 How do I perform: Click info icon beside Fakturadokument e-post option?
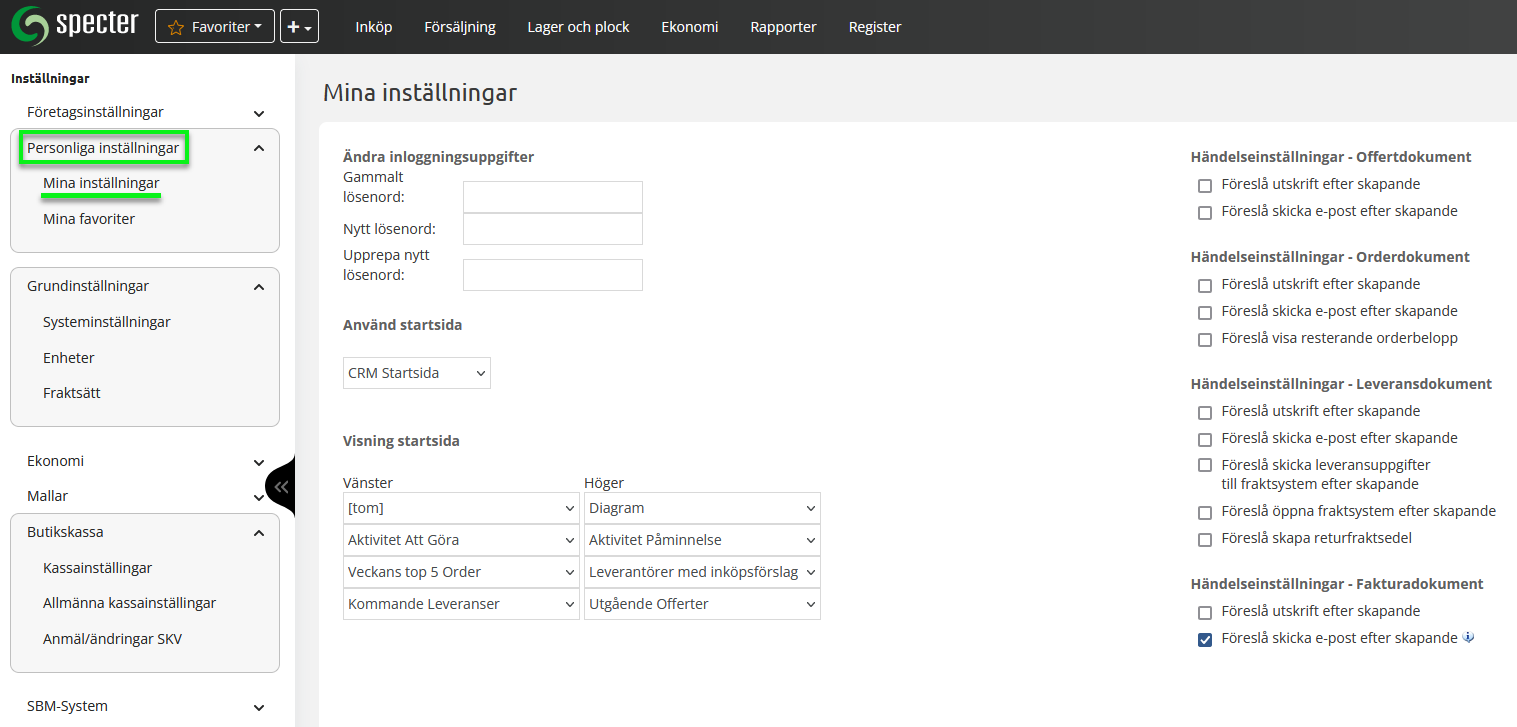click(x=1468, y=638)
